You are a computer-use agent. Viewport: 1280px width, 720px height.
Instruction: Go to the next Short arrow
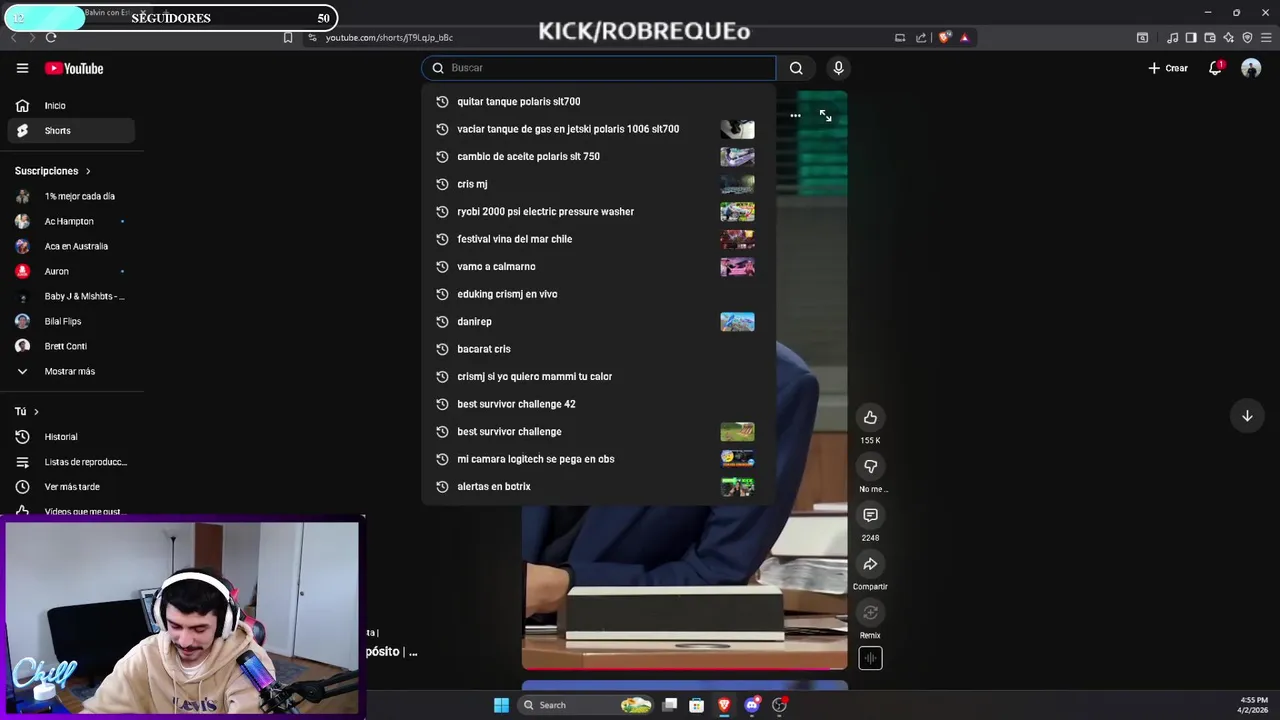point(1247,416)
